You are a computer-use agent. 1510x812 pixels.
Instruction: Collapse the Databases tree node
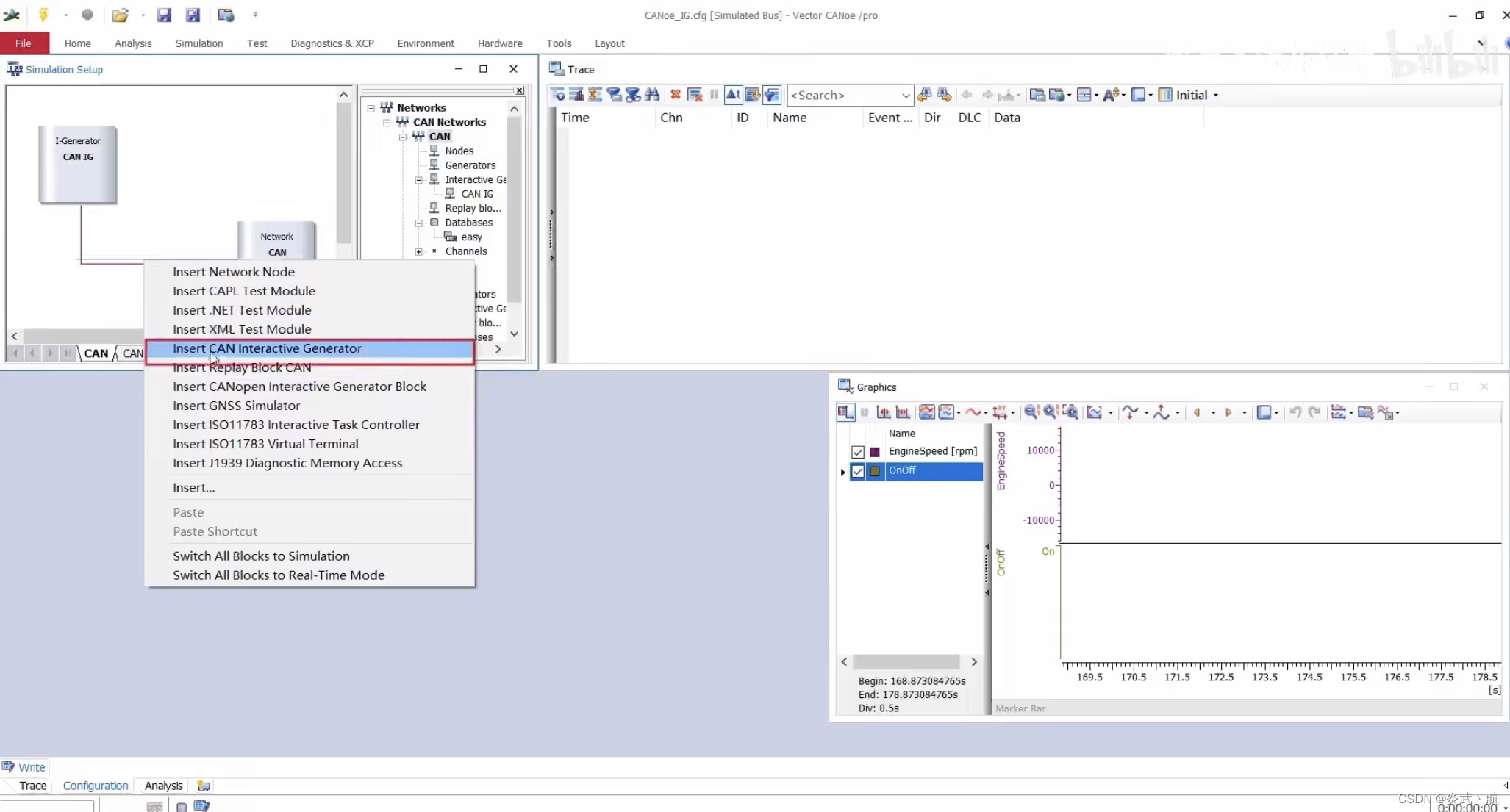(x=418, y=223)
